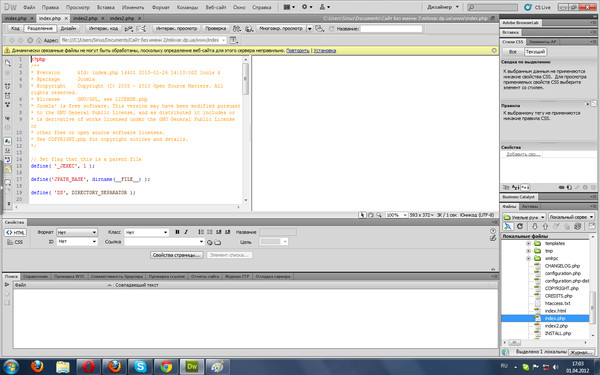Open the Формат dropdown in Properties
Screen dimensions: 600x375
77,232
